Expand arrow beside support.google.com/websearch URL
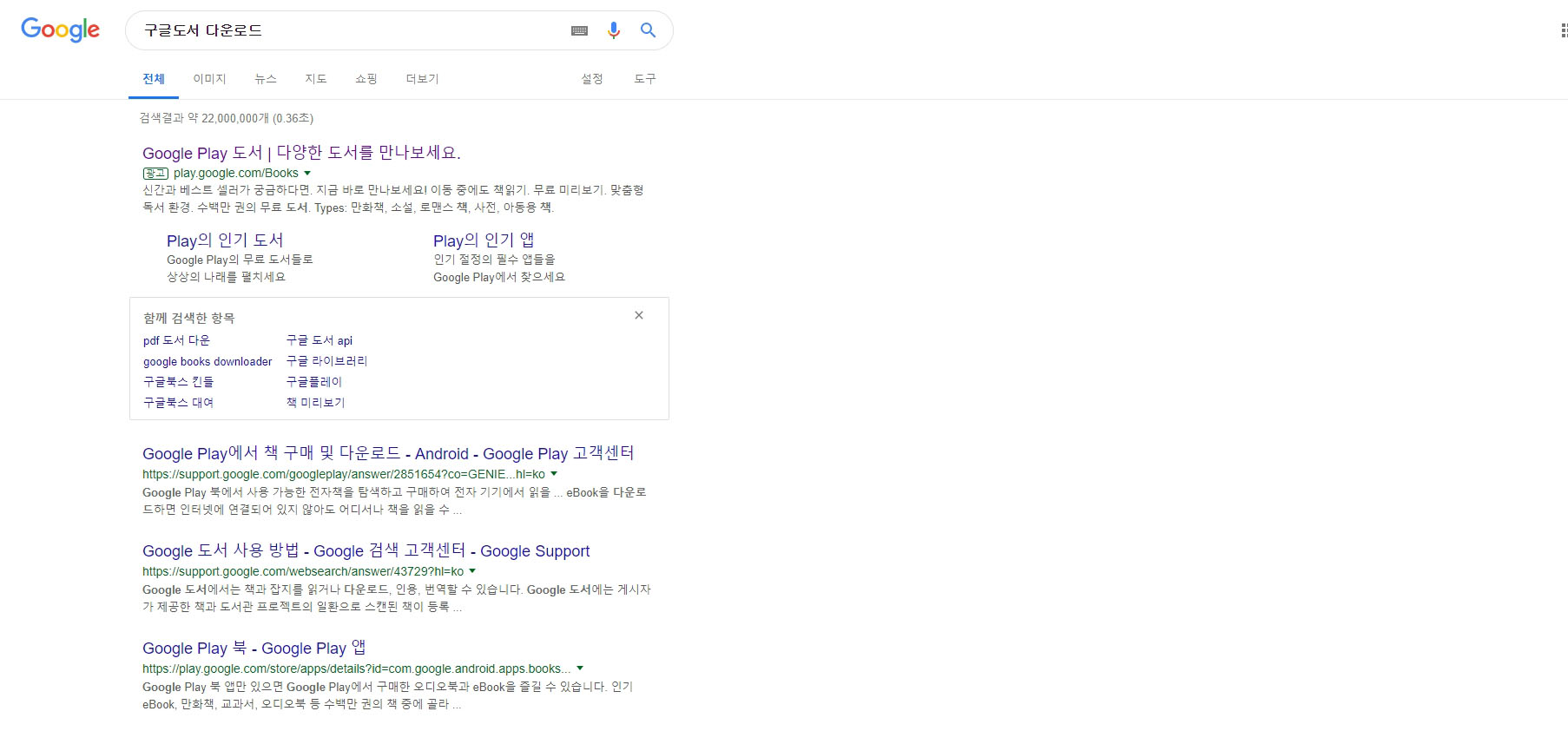 click(472, 571)
